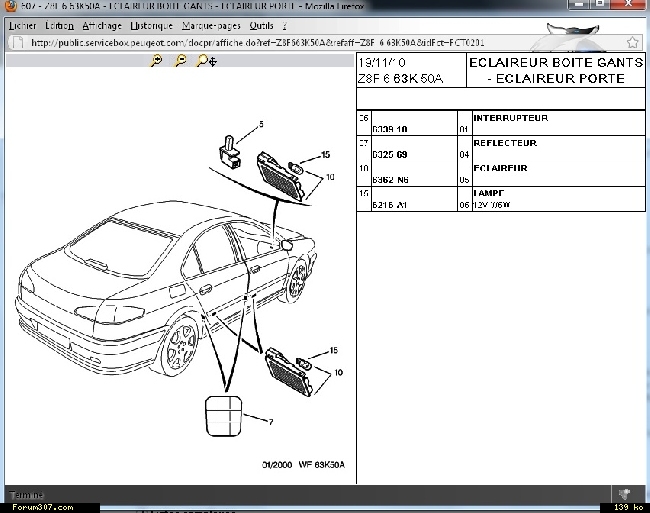
Task: Click the Z8F 6 63K 50A reference code
Action: 400,78
